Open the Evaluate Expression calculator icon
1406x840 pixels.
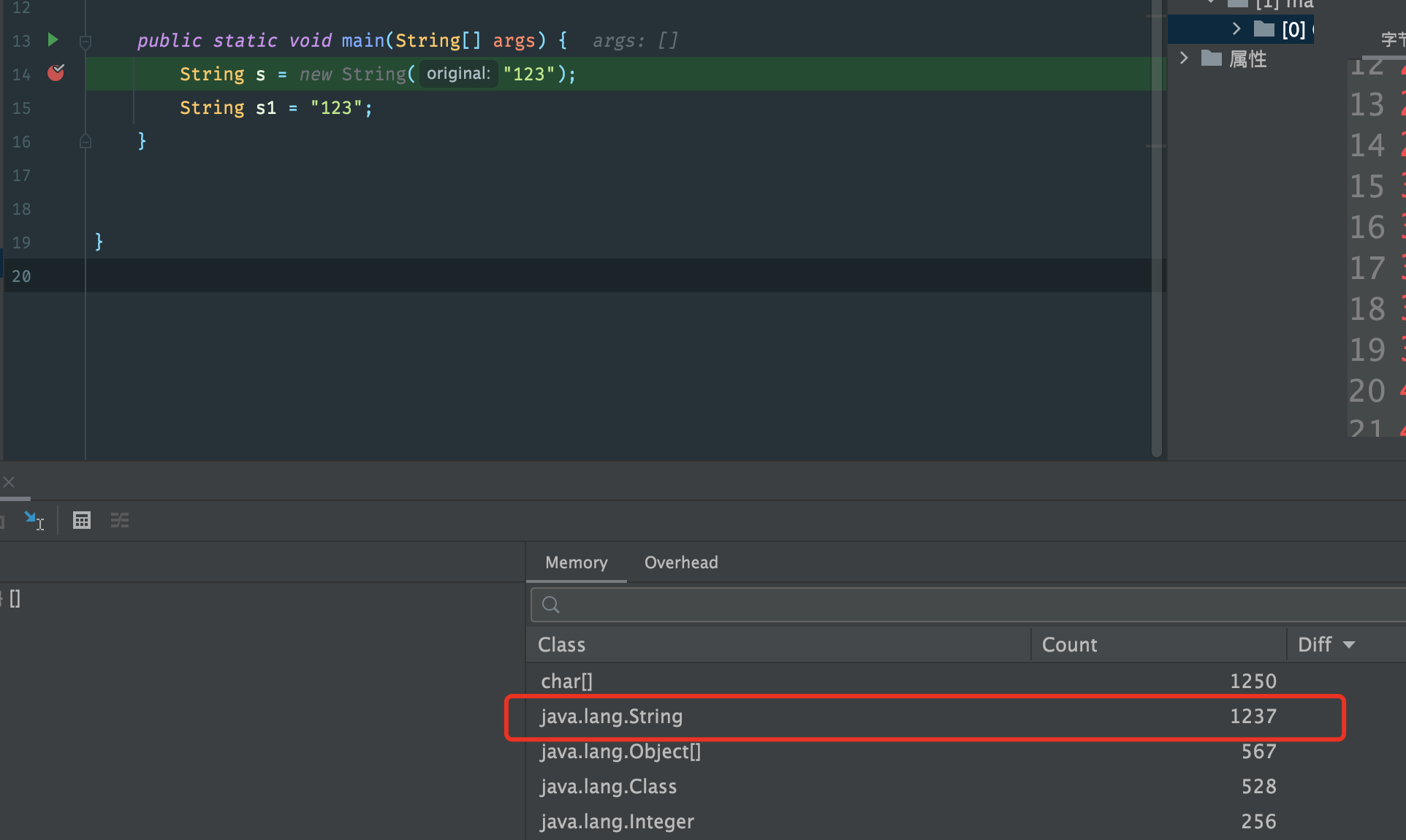point(82,520)
